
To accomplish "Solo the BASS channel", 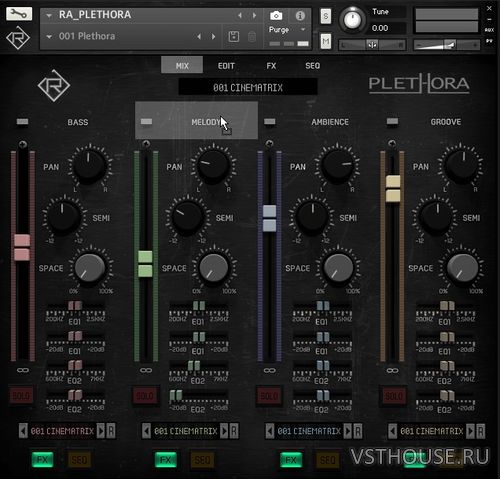I will pyautogui.click(x=21, y=395).
